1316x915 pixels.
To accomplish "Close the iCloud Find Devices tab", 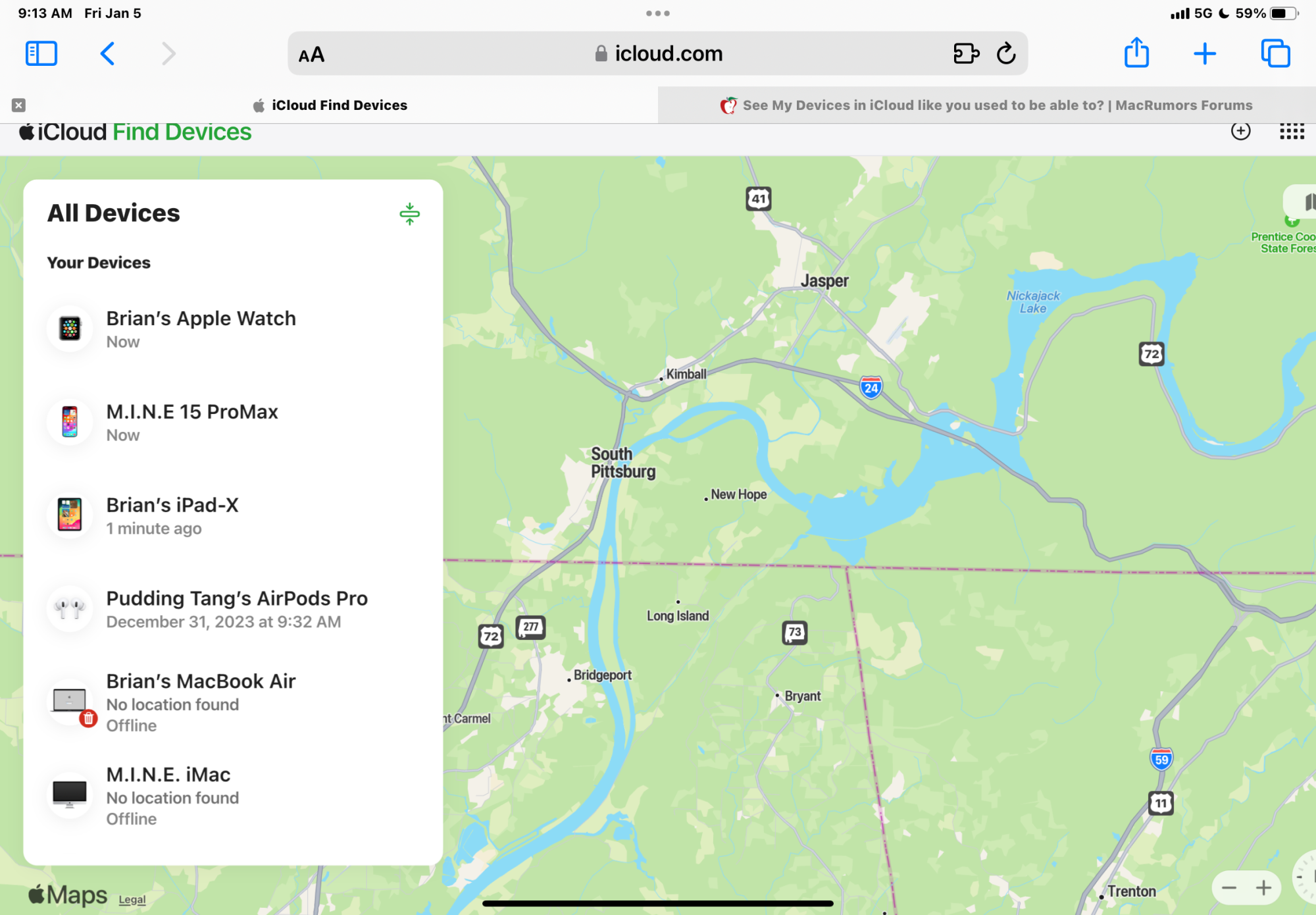I will pyautogui.click(x=18, y=105).
